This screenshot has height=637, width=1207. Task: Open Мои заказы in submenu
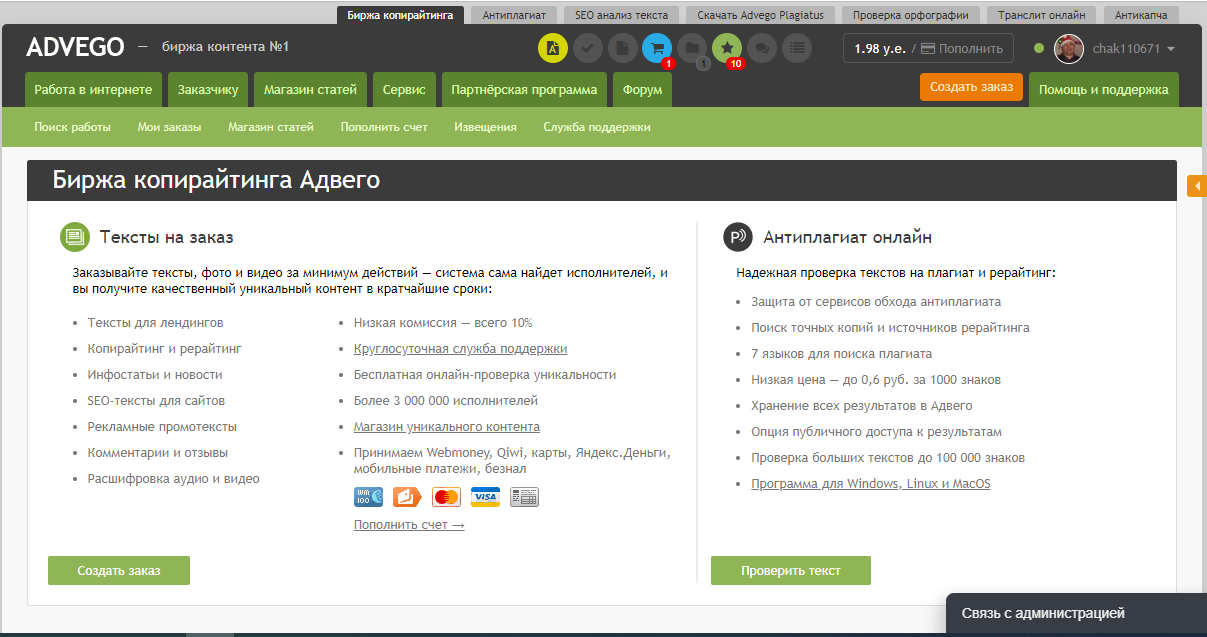169,127
